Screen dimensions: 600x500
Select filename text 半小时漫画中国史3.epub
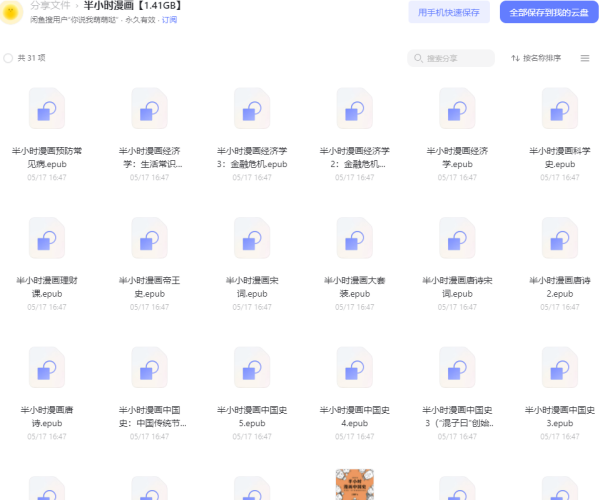tap(559, 416)
